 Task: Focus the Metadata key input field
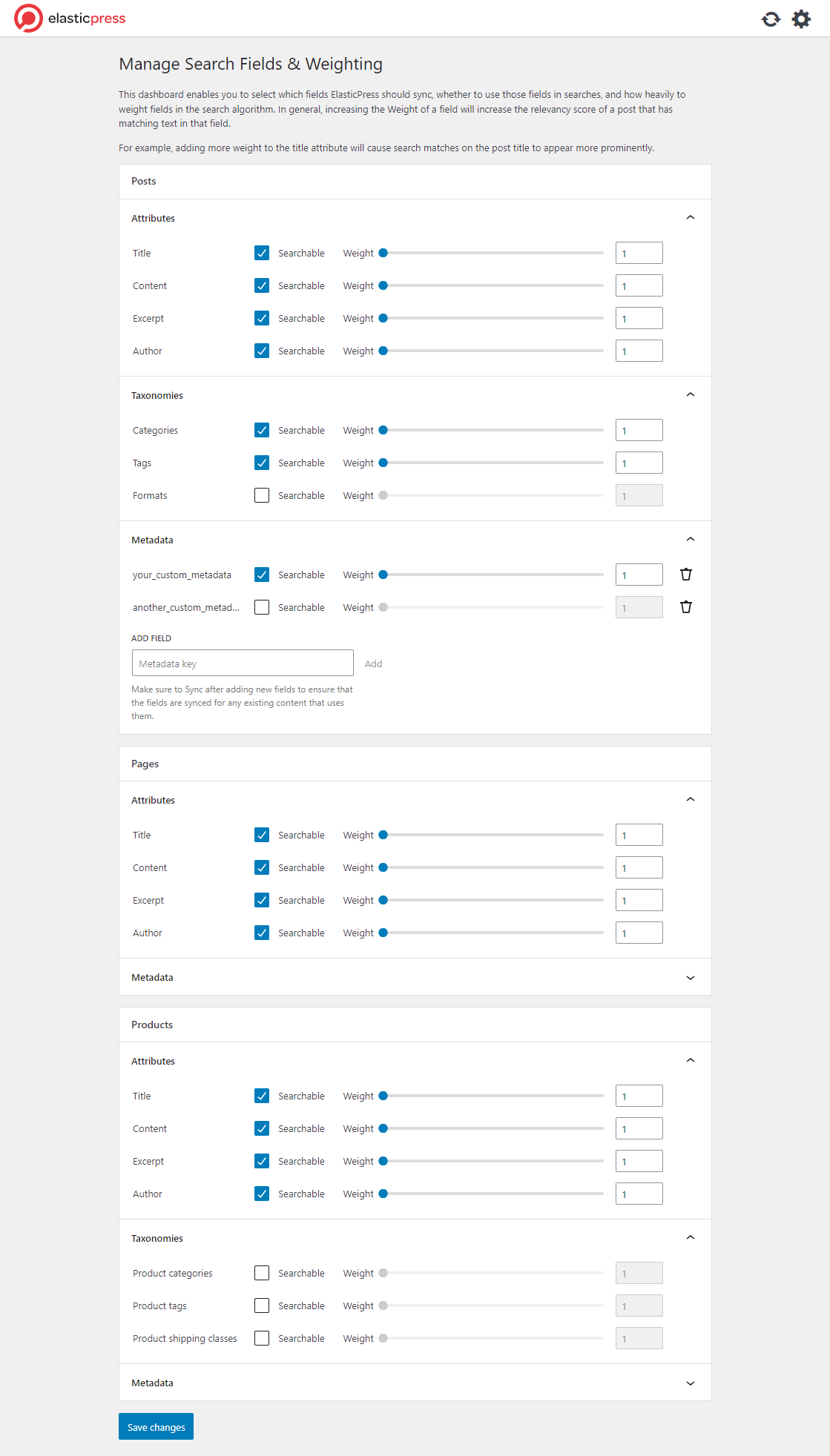(x=243, y=664)
